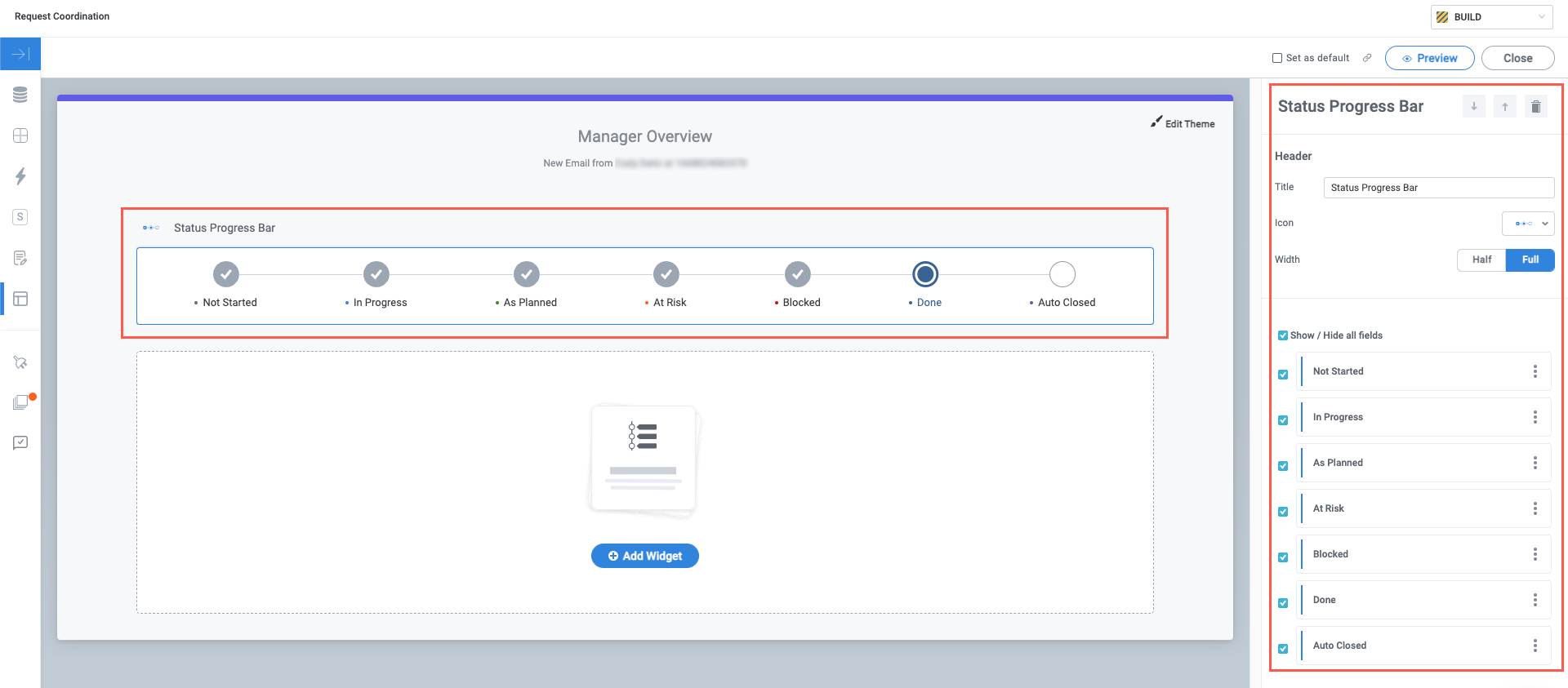Viewport: 1568px width, 688px height.
Task: Expand sidebar with the blue arrow icon
Action: pyautogui.click(x=20, y=54)
